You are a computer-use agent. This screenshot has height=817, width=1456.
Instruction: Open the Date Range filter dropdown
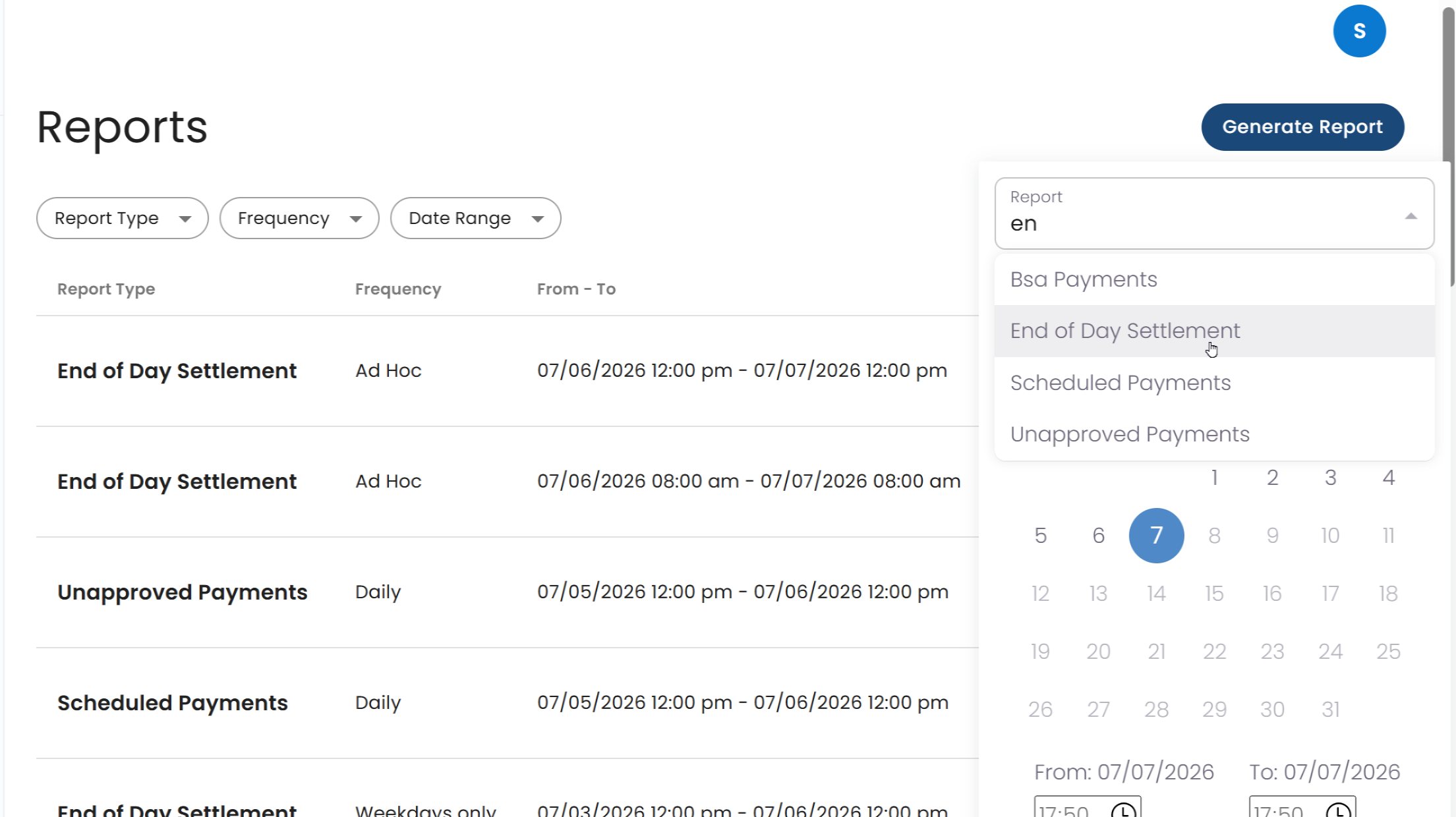475,218
